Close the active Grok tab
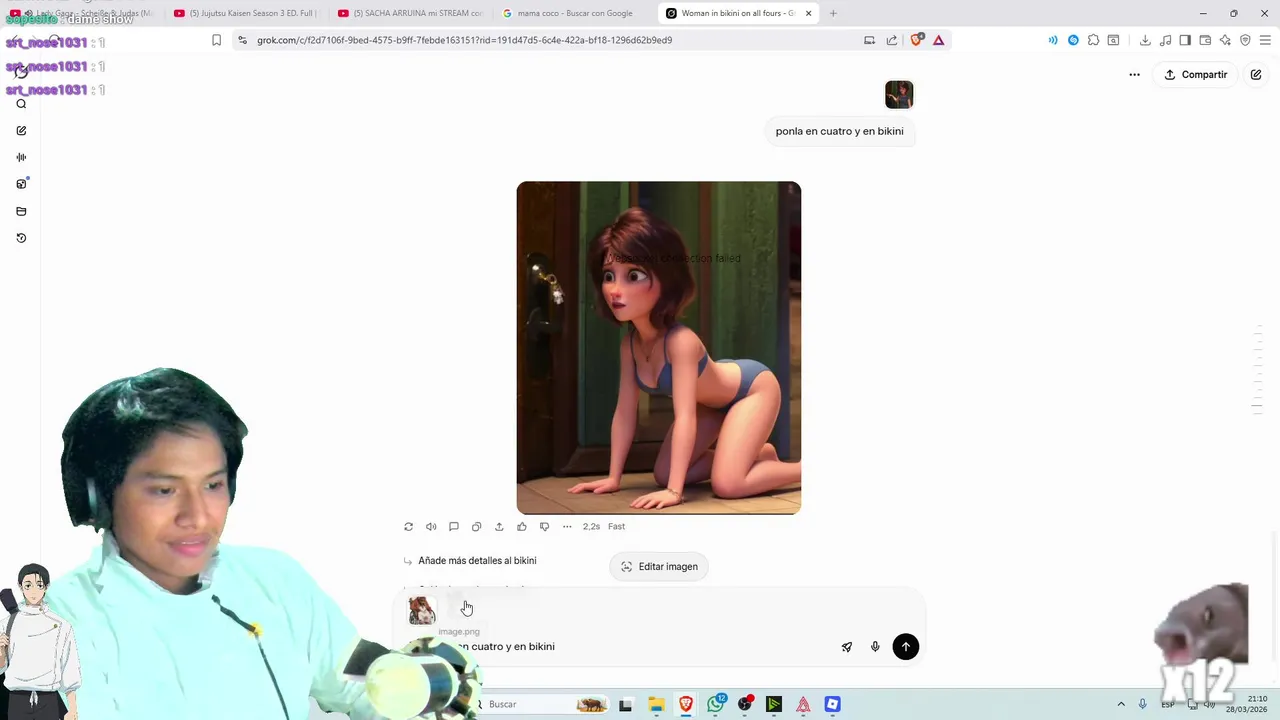This screenshot has width=1280, height=720. click(808, 13)
